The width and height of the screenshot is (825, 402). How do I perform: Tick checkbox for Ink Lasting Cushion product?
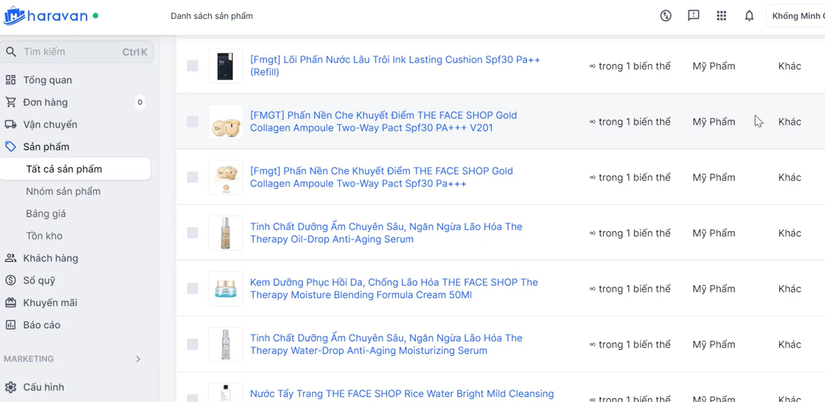pos(193,66)
